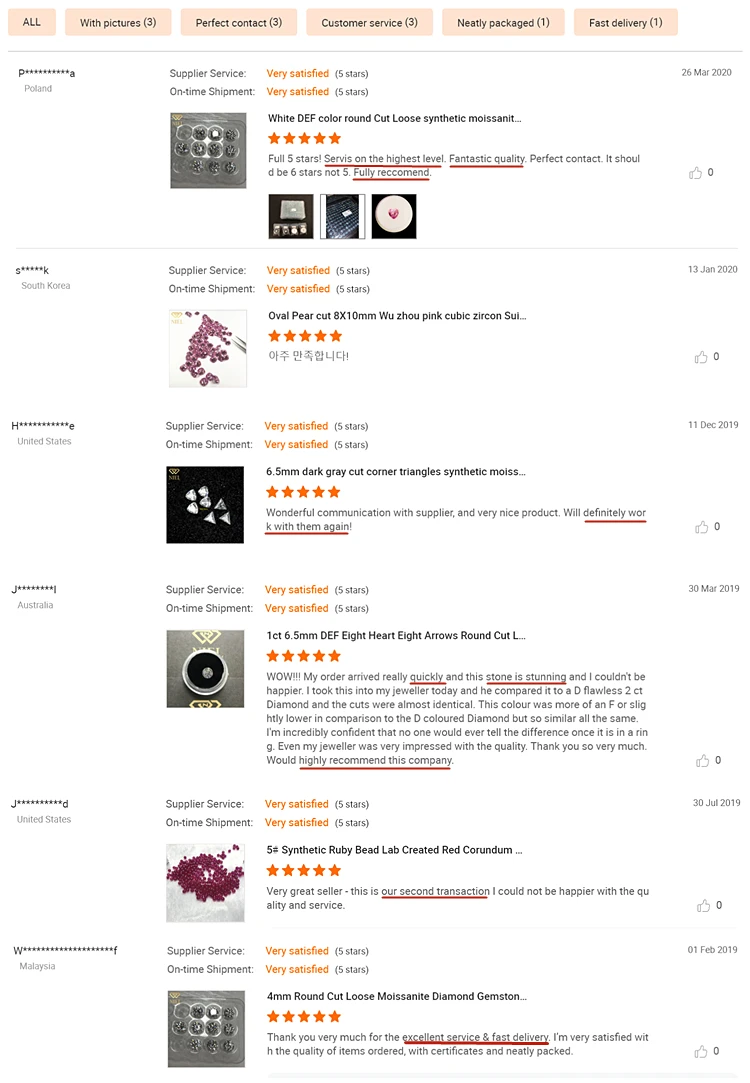Filter by Customer service (3)
The image size is (750, 1083).
[x=369, y=22]
